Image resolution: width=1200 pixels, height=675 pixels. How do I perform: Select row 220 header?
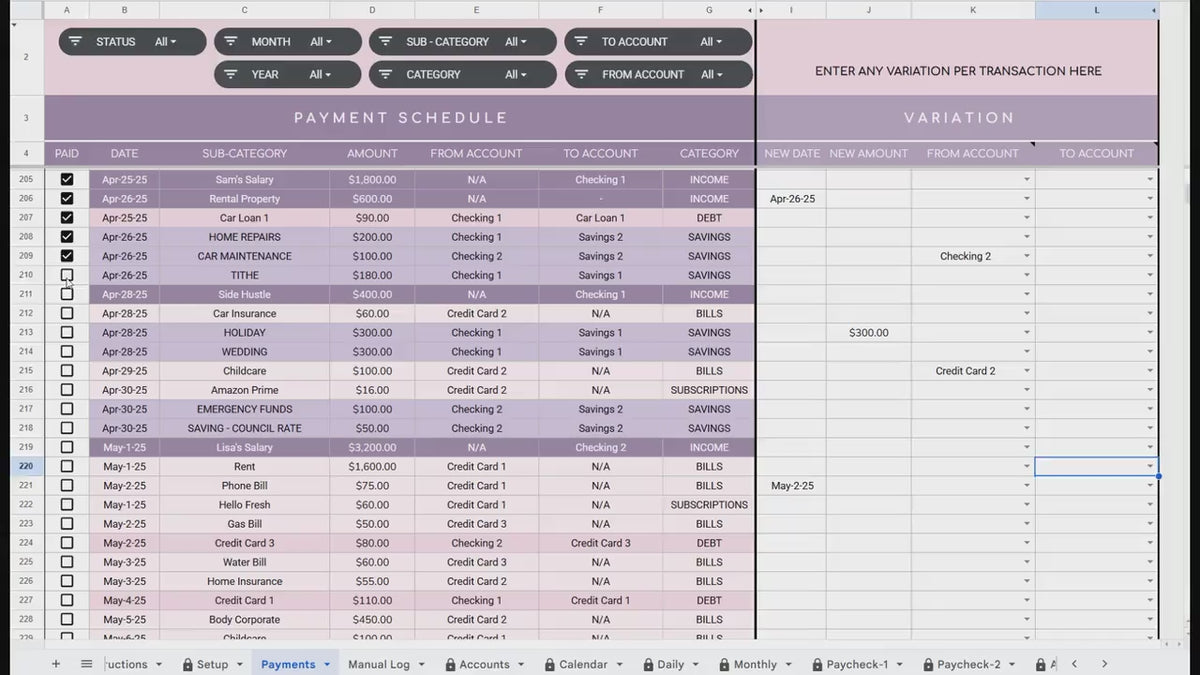pos(26,466)
